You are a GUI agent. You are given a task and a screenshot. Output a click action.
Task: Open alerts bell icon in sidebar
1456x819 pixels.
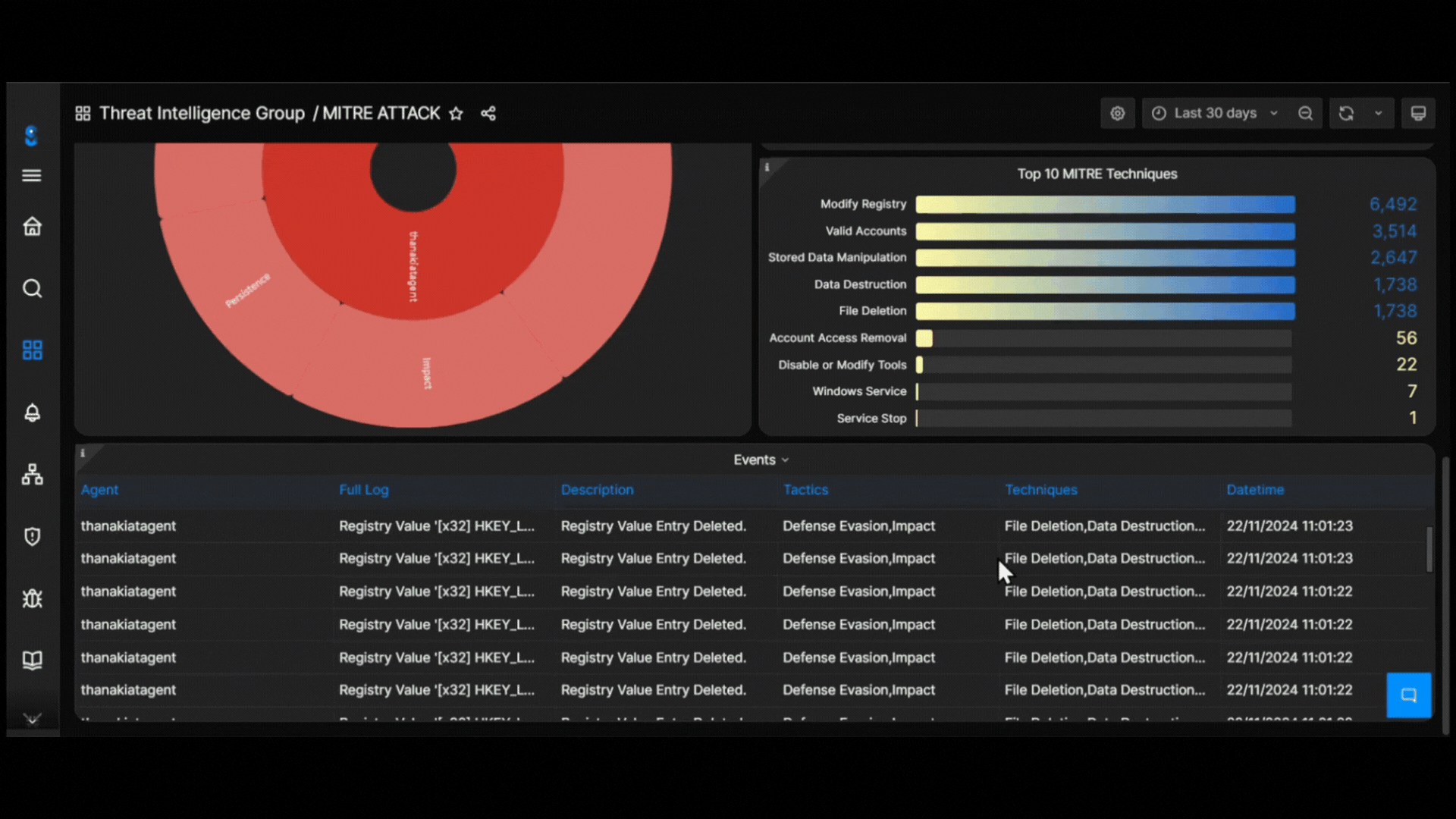point(32,413)
